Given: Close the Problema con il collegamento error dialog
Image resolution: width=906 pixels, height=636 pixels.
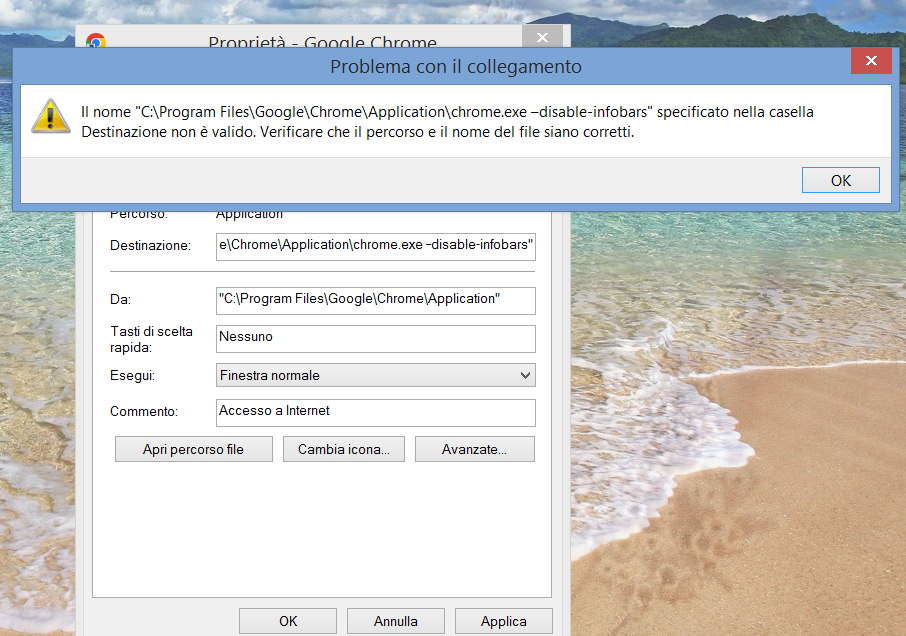Looking at the screenshot, I should pyautogui.click(x=871, y=61).
